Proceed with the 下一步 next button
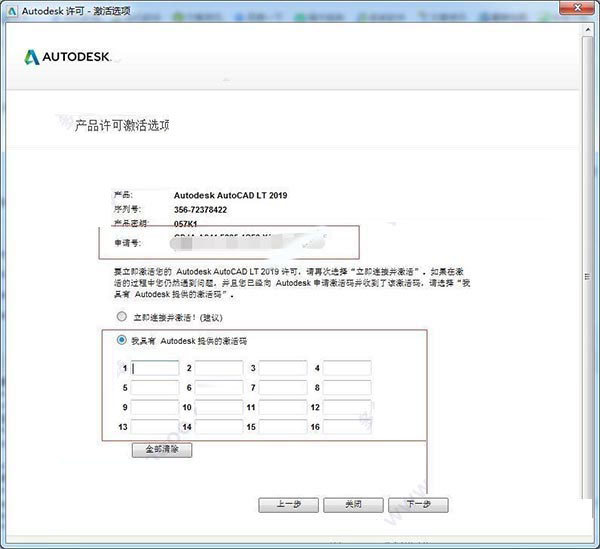The height and width of the screenshot is (549, 600). click(418, 505)
